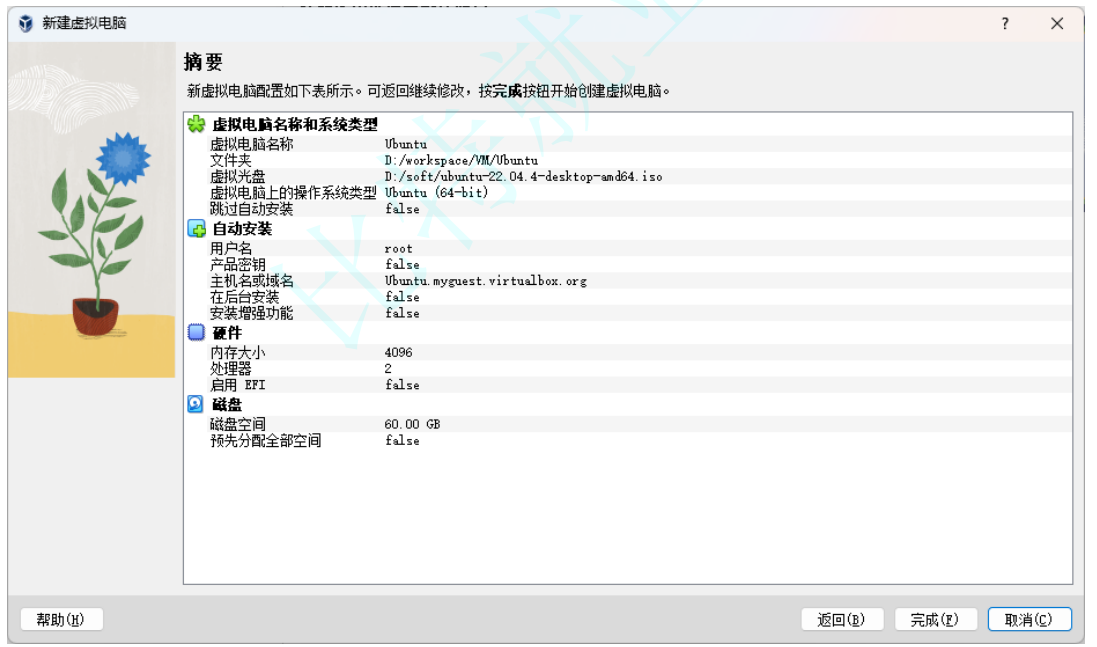The width and height of the screenshot is (1097, 647).
Task: Click the 文件夹 label
Action: (x=231, y=160)
